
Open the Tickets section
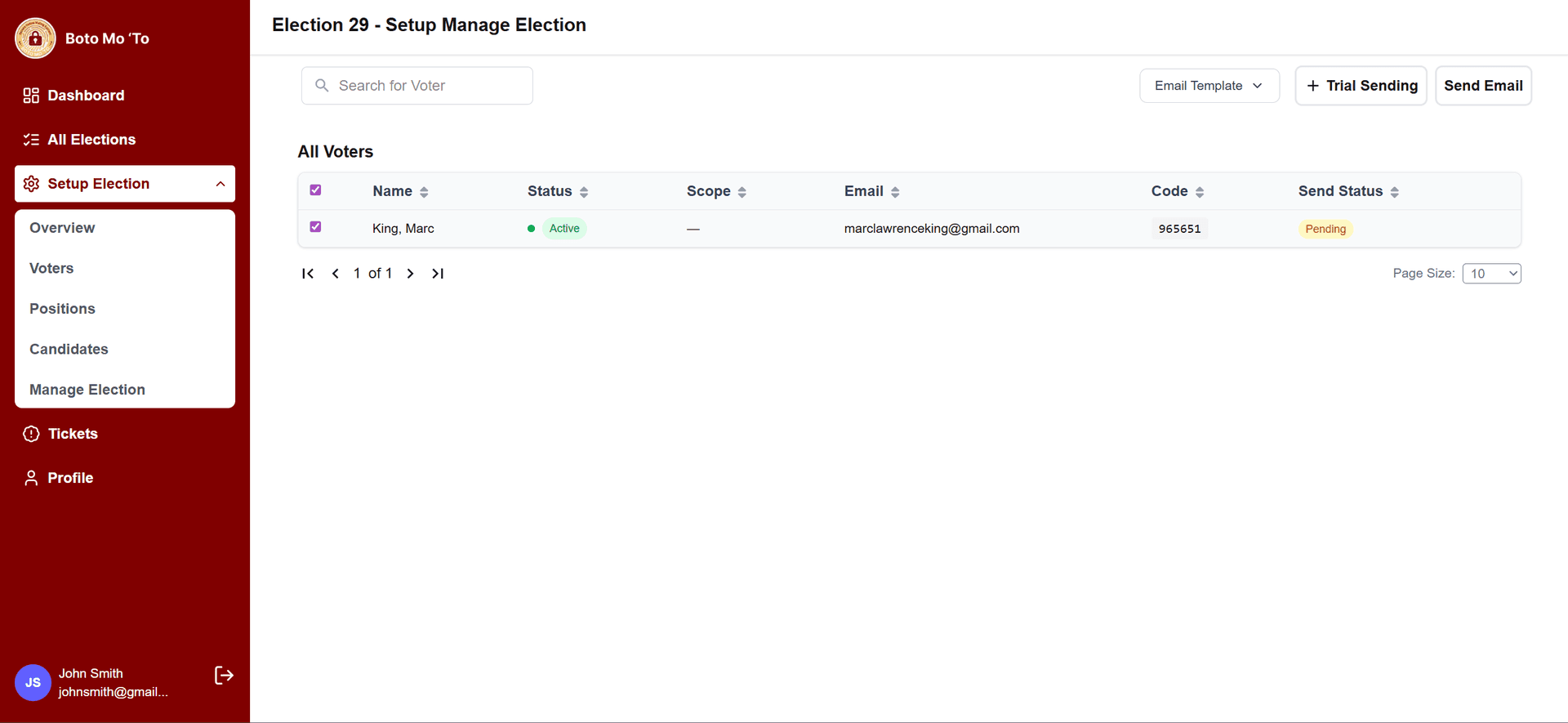pos(73,434)
